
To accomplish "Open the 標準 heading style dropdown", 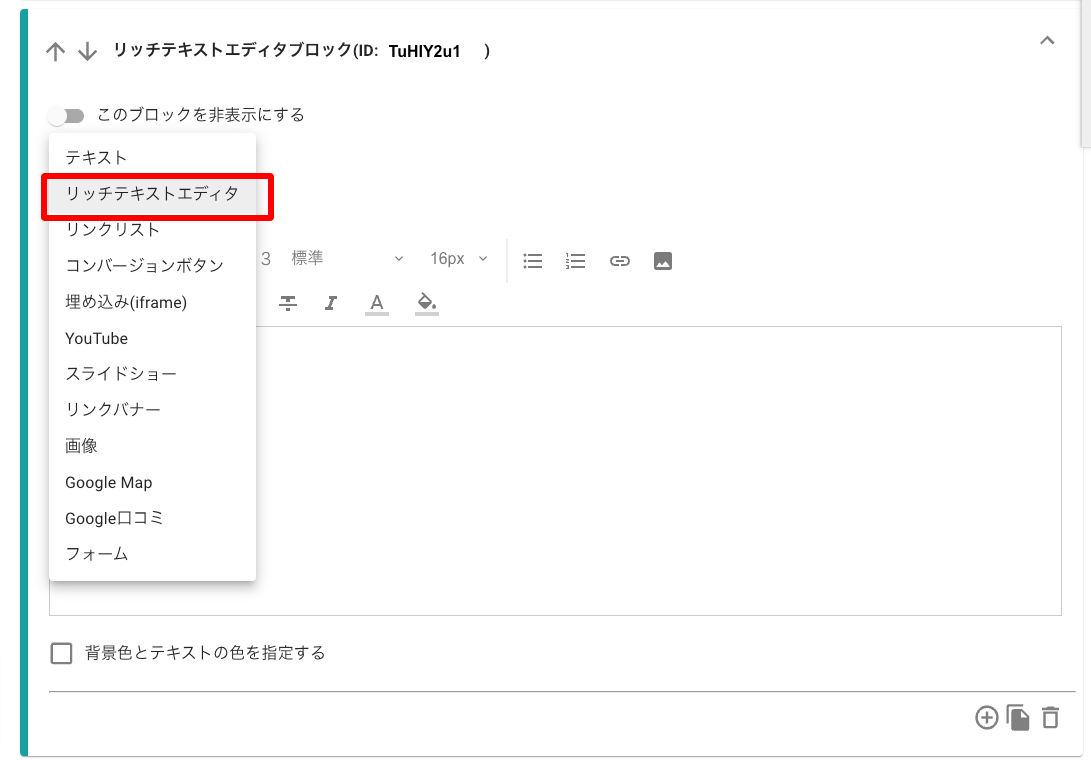I will 347,259.
